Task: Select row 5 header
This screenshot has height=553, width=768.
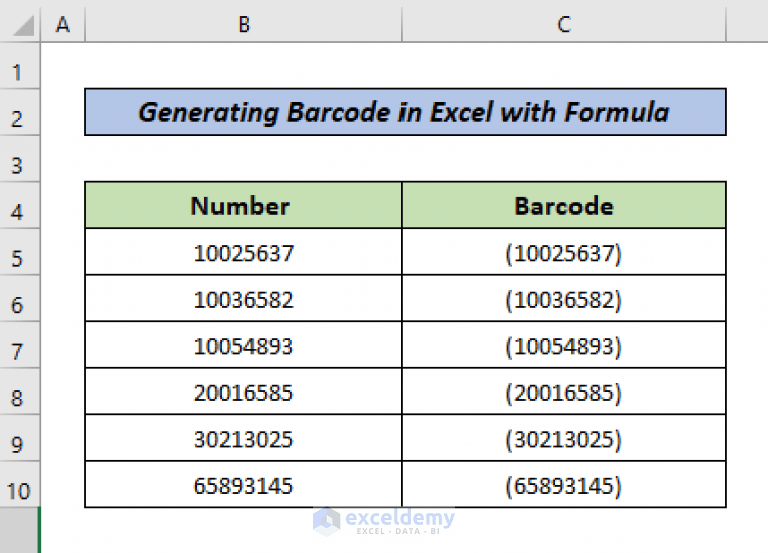Action: click(x=20, y=252)
